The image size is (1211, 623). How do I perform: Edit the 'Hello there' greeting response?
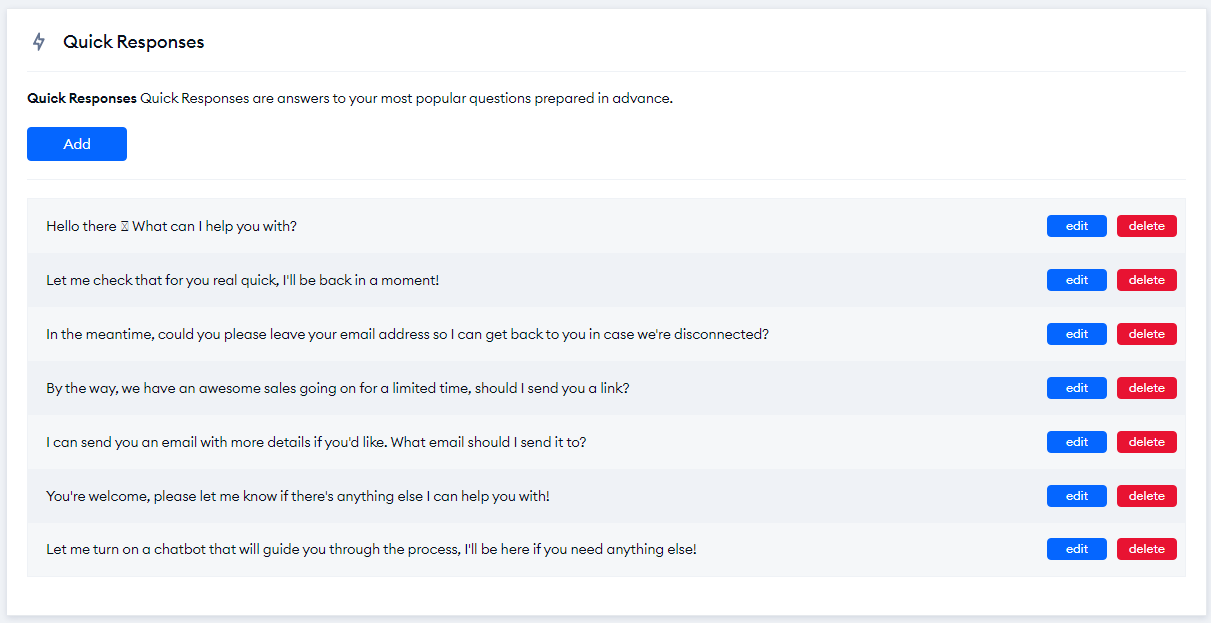point(1076,226)
